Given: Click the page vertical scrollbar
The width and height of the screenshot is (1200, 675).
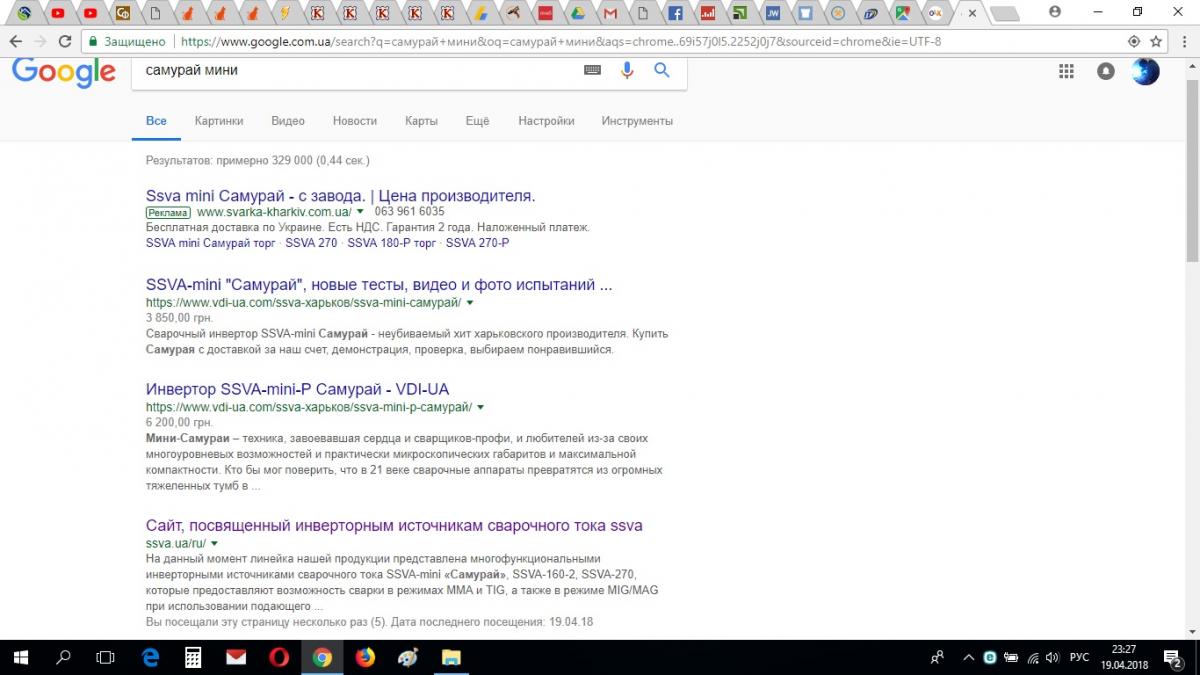Looking at the screenshot, I should click(1191, 200).
